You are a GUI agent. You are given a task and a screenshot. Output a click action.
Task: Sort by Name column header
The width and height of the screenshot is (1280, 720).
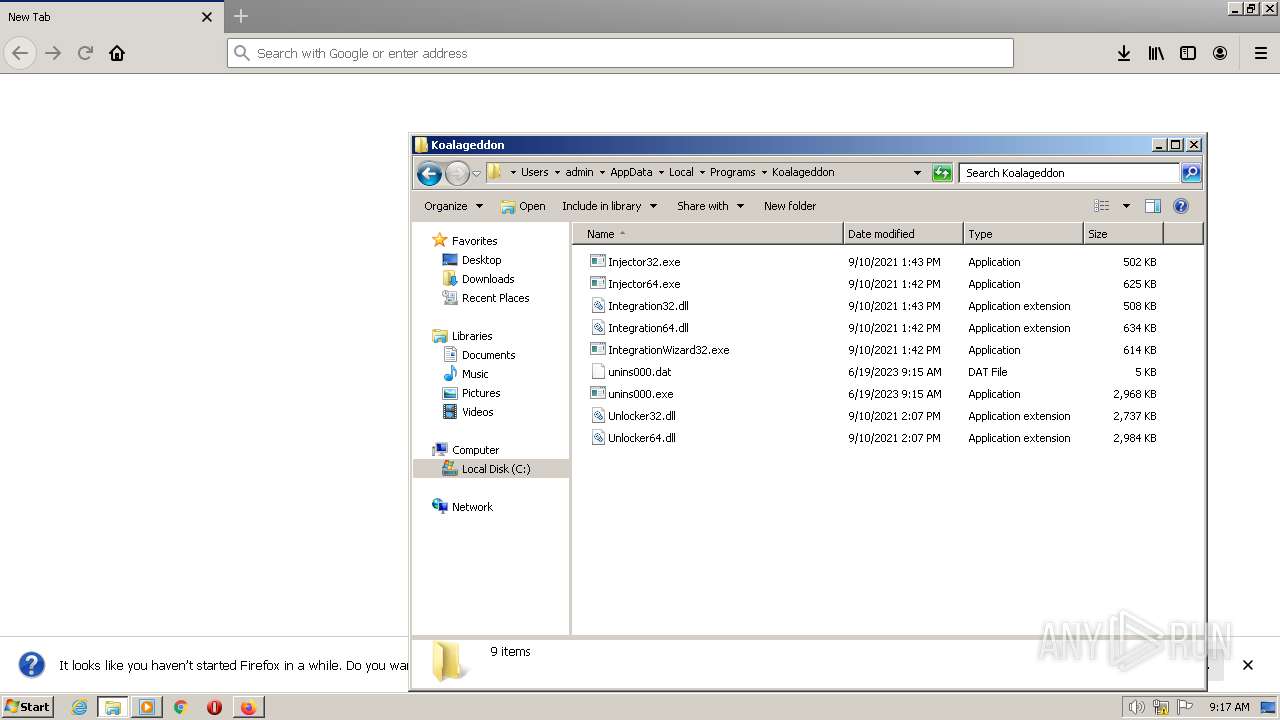pyautogui.click(x=708, y=234)
